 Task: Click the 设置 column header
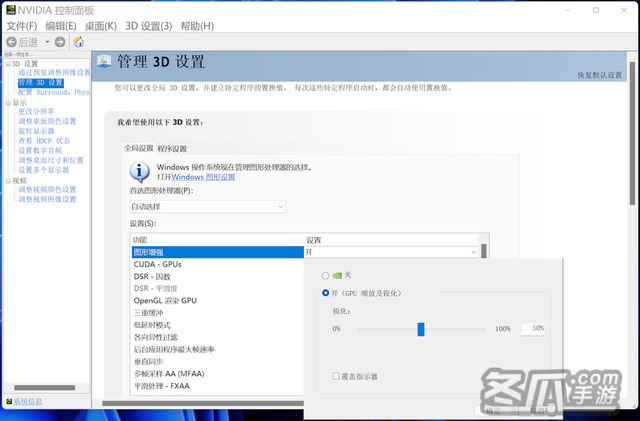(x=391, y=240)
